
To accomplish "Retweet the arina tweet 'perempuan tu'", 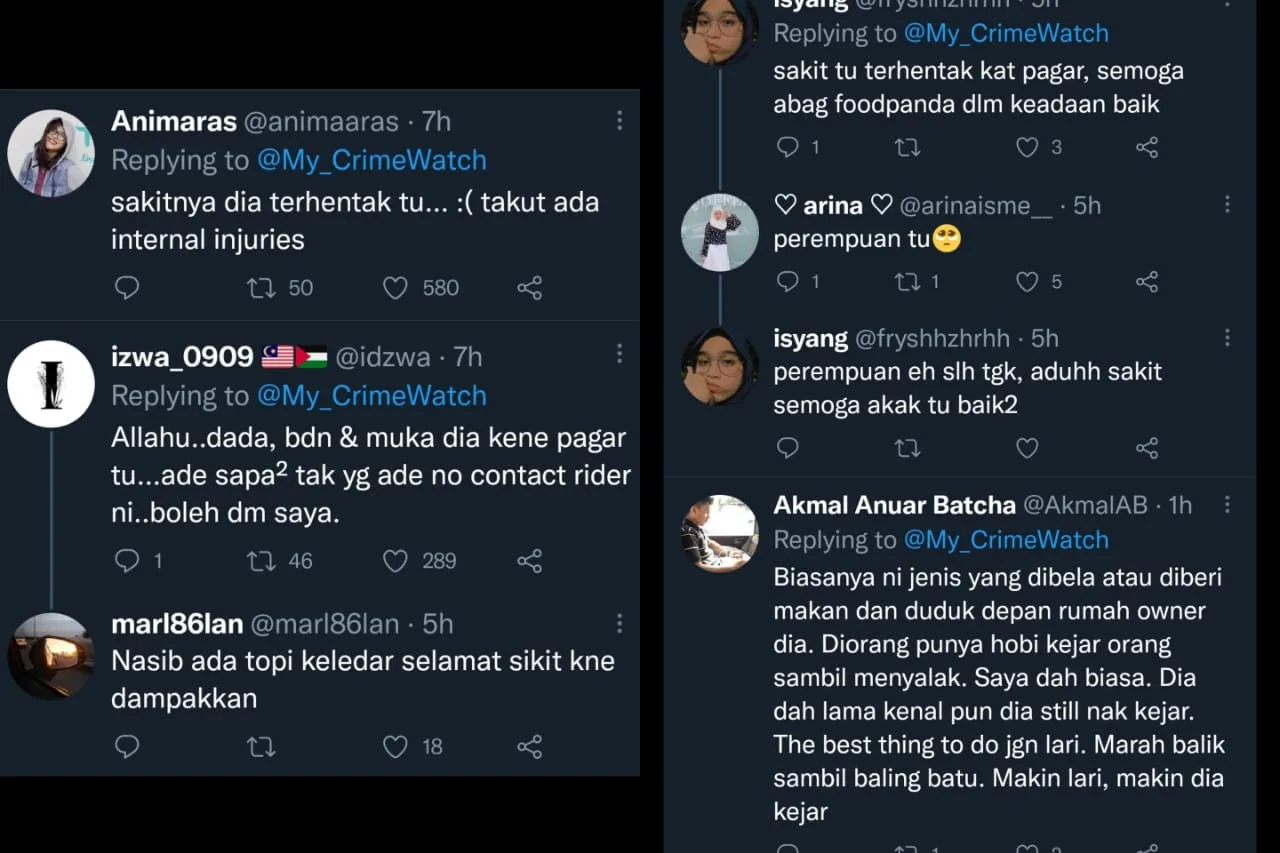I will point(907,282).
